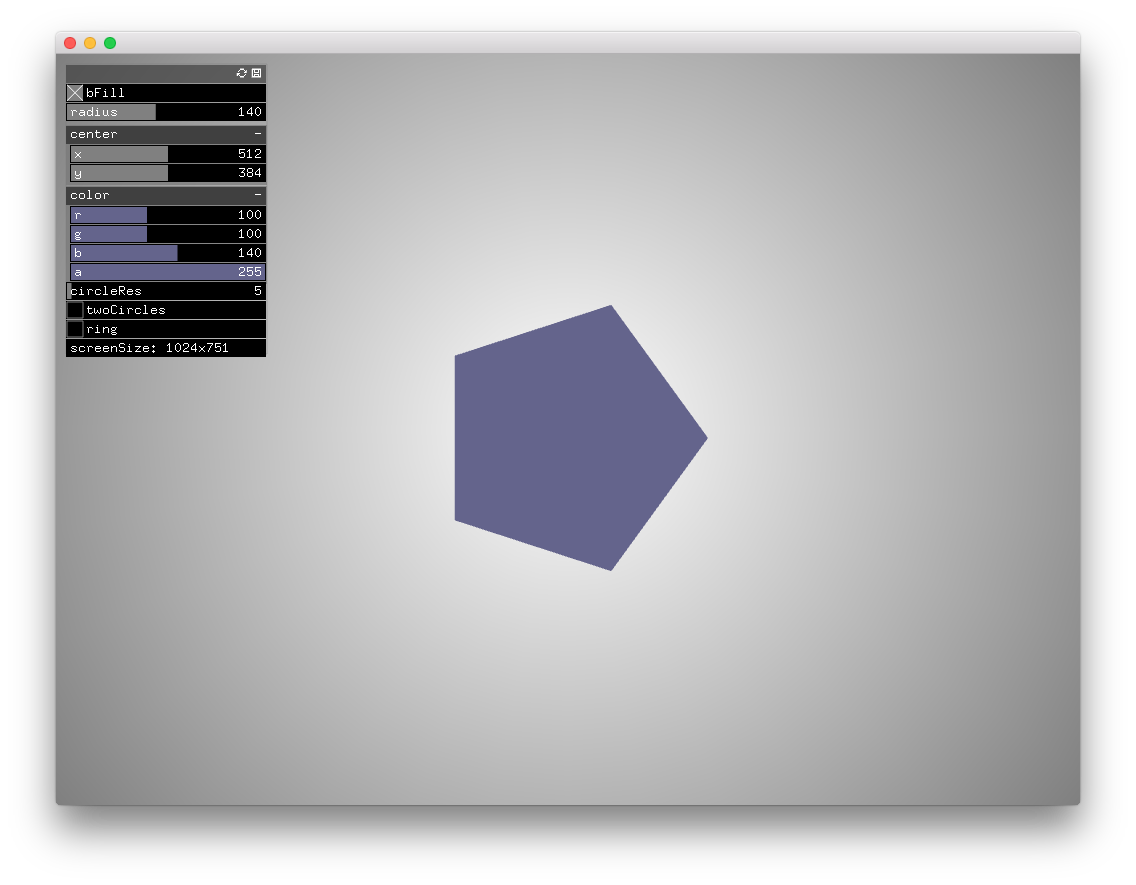Viewport: 1136px width, 885px height.
Task: Click the green zoom button in title bar
Action: [108, 43]
